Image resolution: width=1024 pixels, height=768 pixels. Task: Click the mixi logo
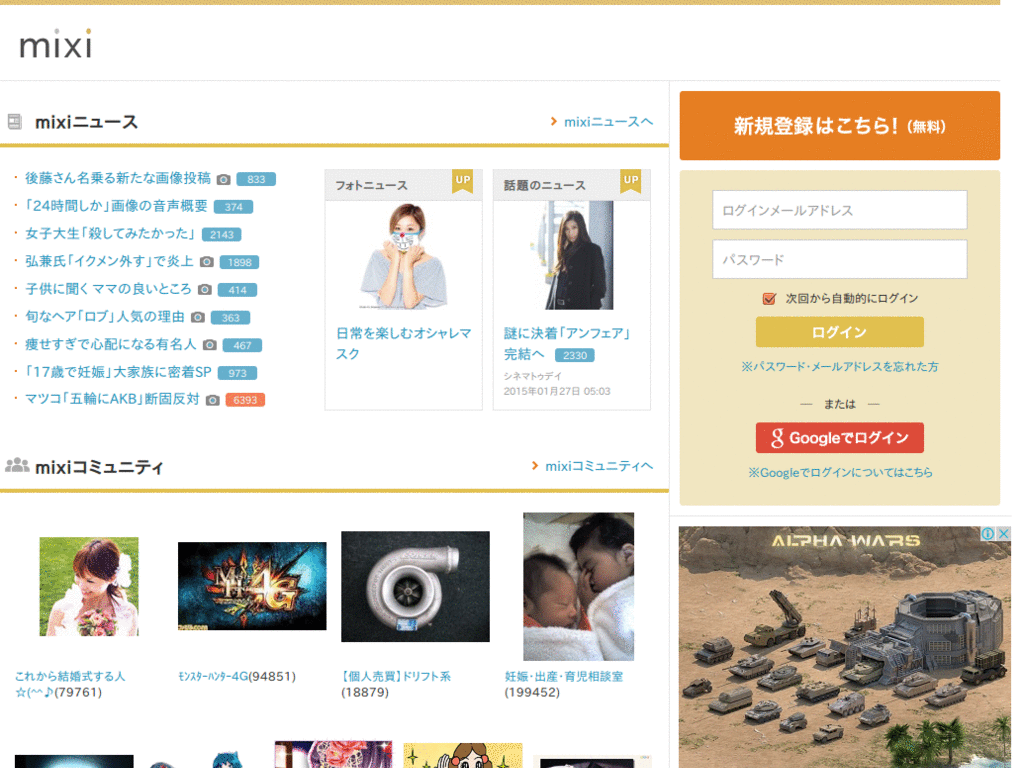tap(56, 44)
